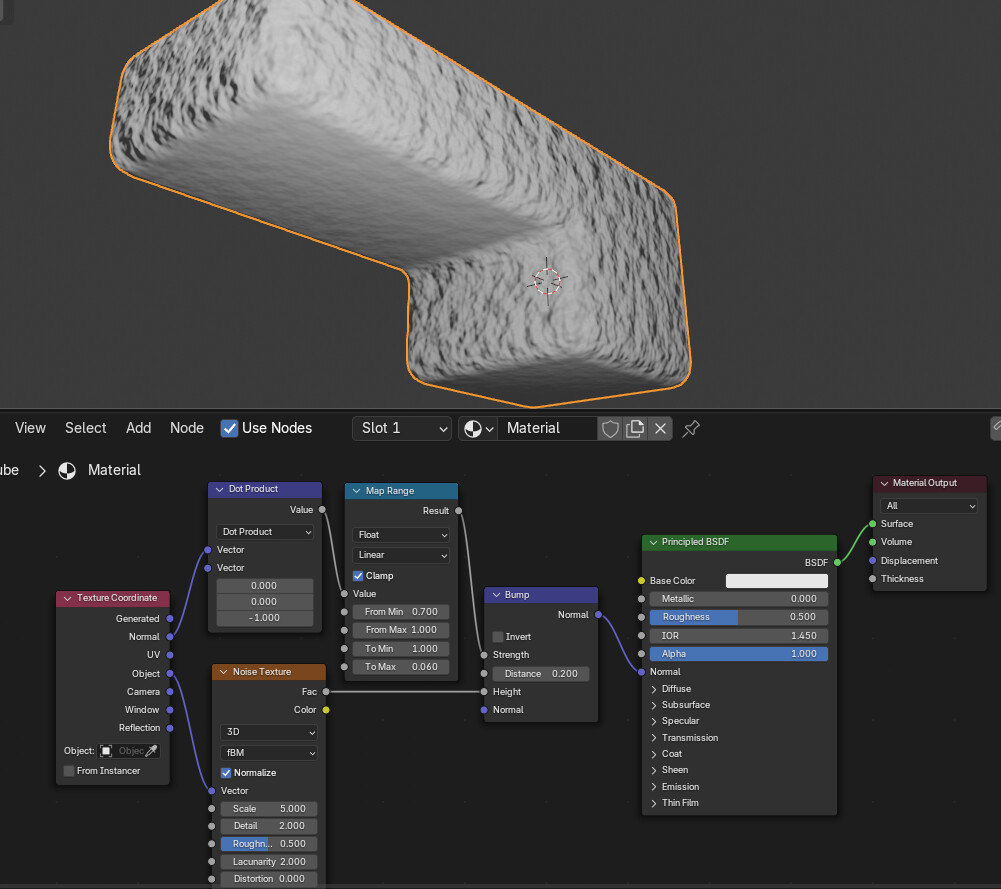Click the Alpha slider in Principled BSDF
Image resolution: width=1001 pixels, height=889 pixels.
[x=739, y=654]
